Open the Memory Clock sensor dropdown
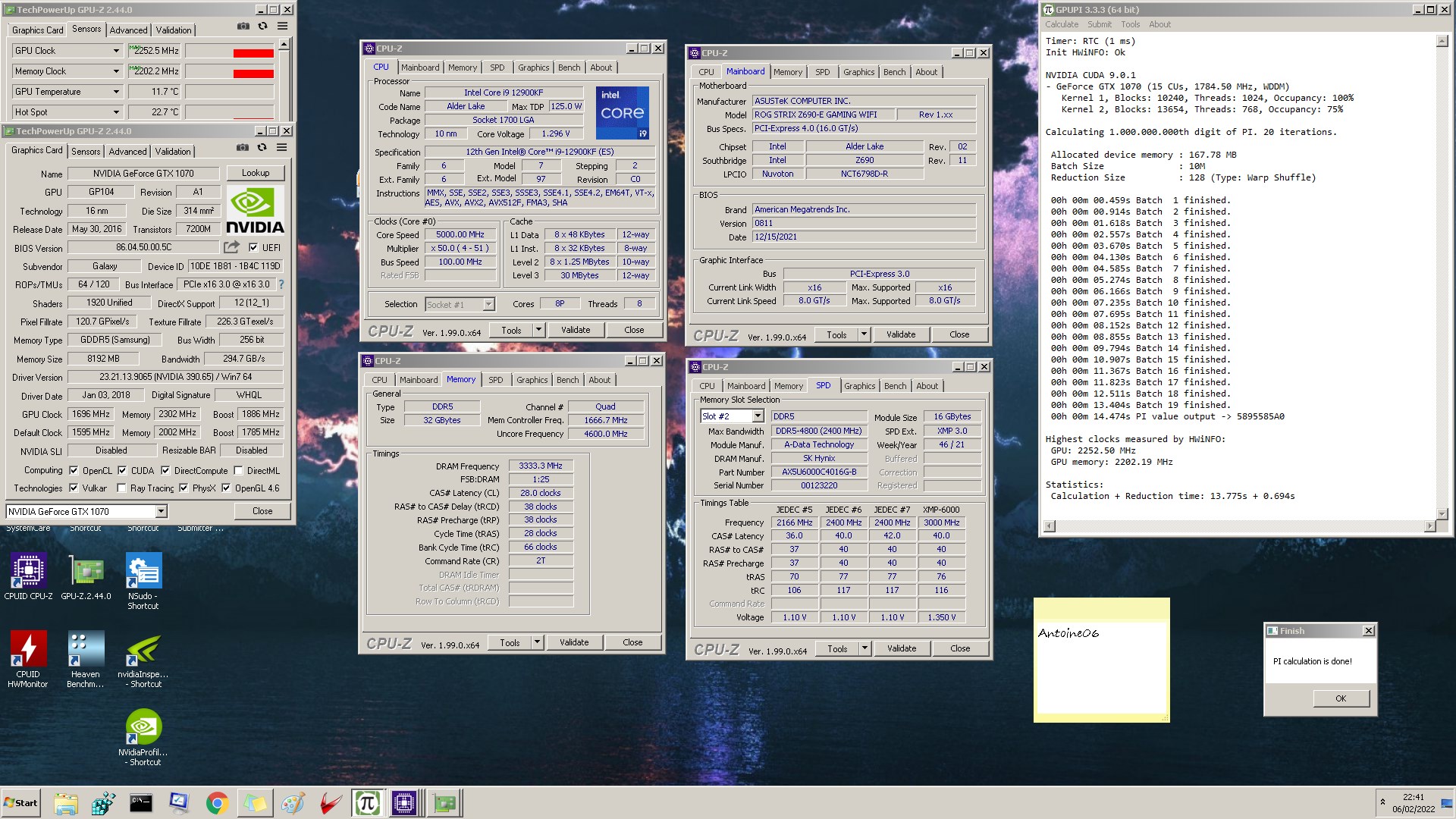This screenshot has height=819, width=1456. [116, 71]
